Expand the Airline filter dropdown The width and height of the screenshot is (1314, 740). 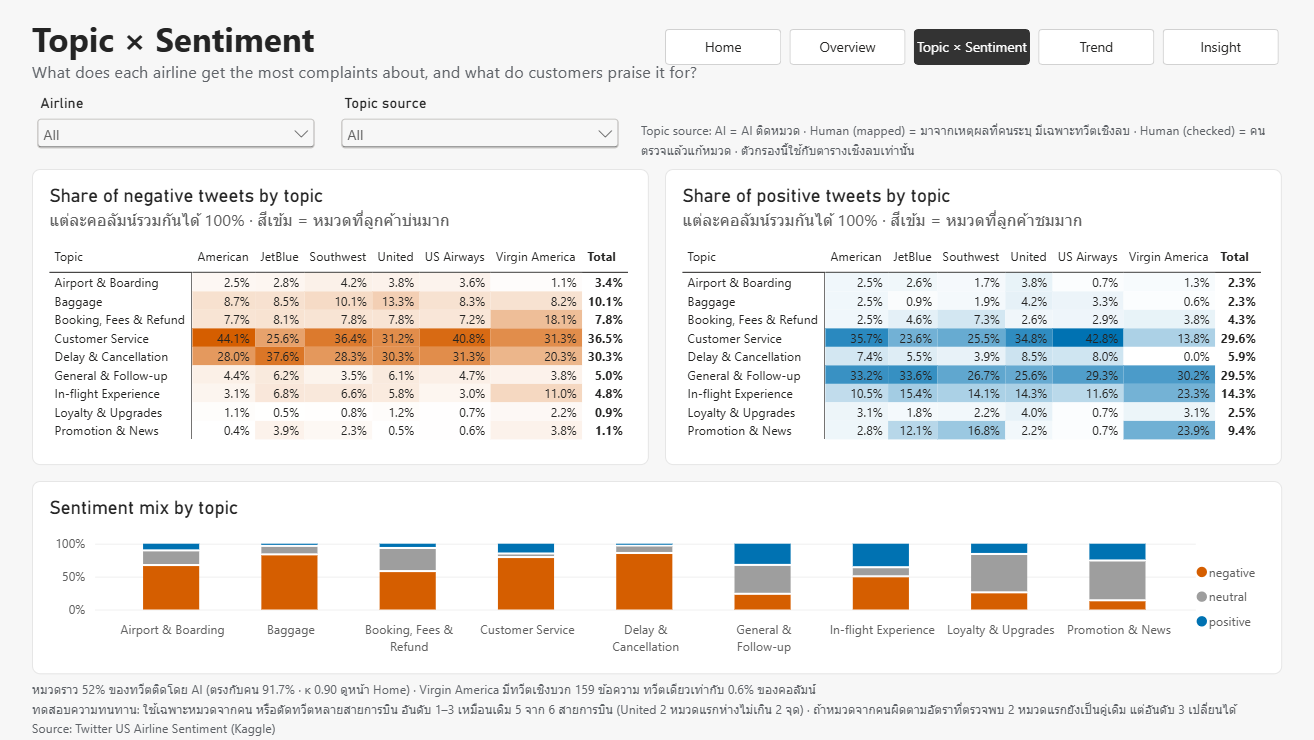coord(176,134)
